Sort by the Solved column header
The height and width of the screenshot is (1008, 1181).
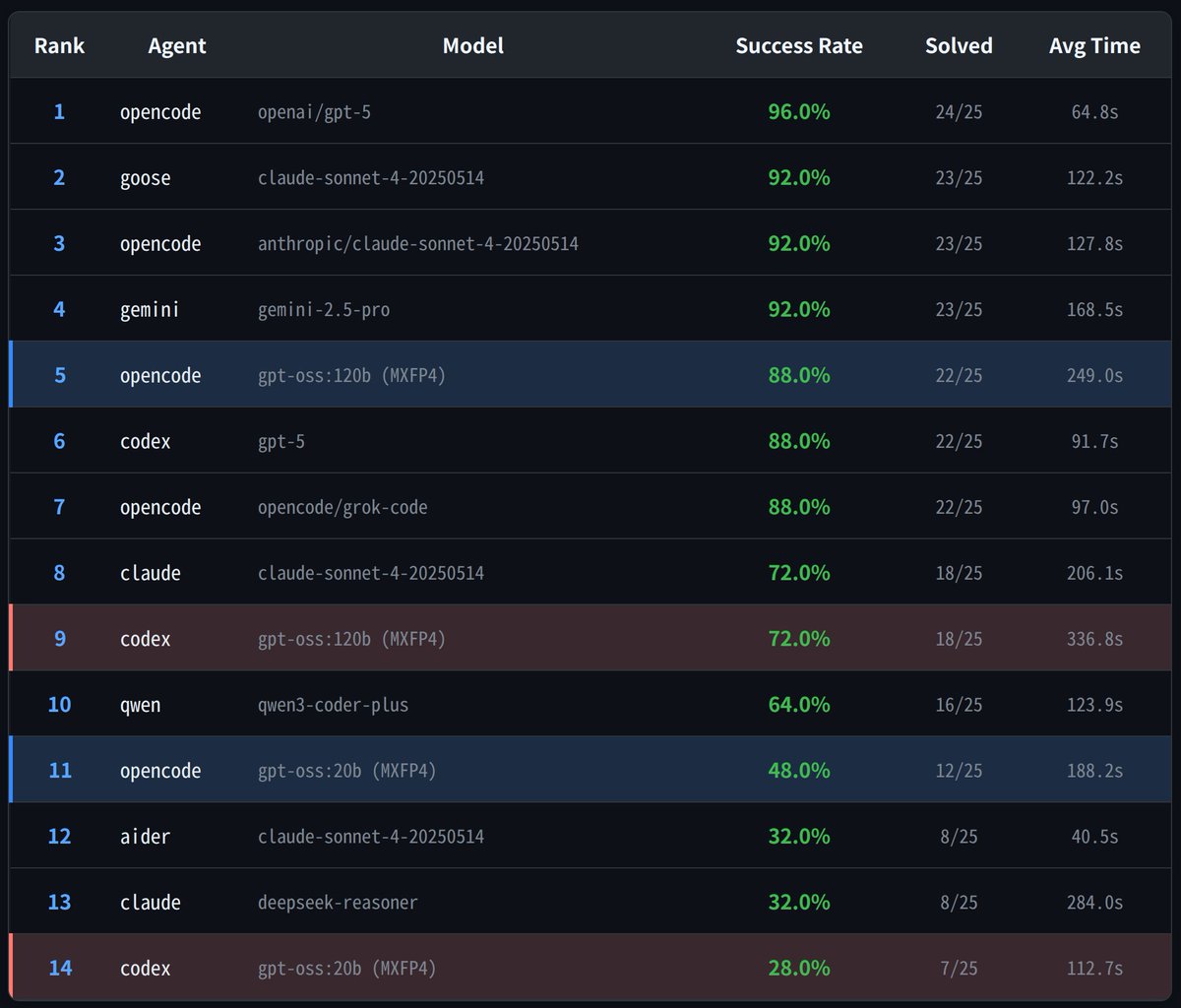(x=959, y=45)
